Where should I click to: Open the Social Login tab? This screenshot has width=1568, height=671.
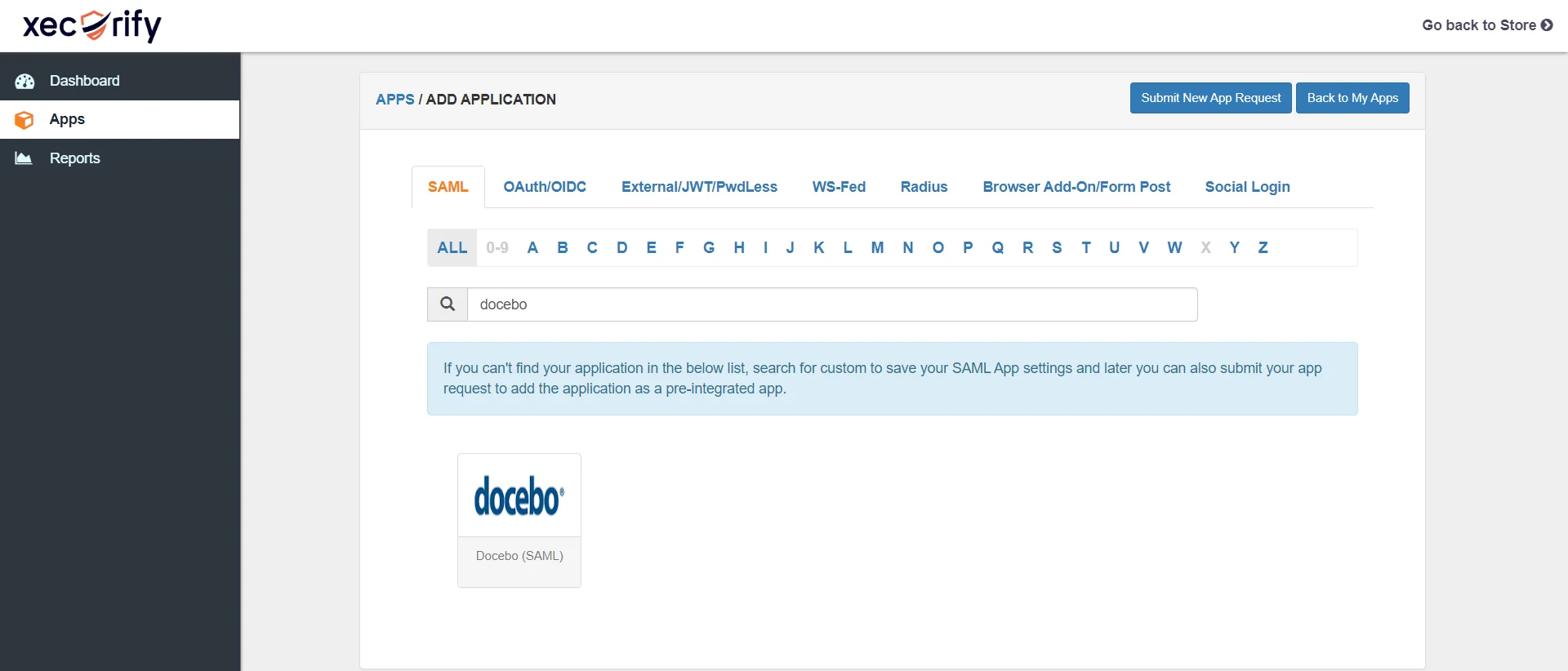pos(1247,187)
